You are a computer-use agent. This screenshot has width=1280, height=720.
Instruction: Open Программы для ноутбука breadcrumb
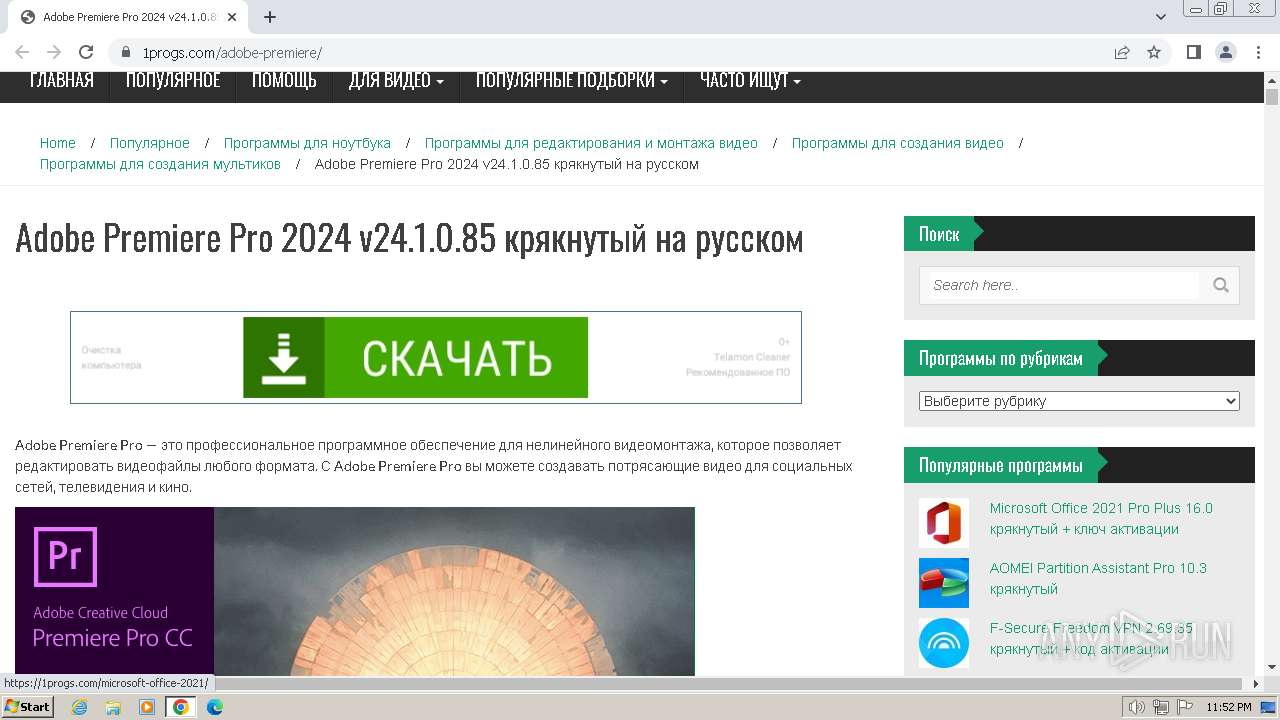point(307,143)
